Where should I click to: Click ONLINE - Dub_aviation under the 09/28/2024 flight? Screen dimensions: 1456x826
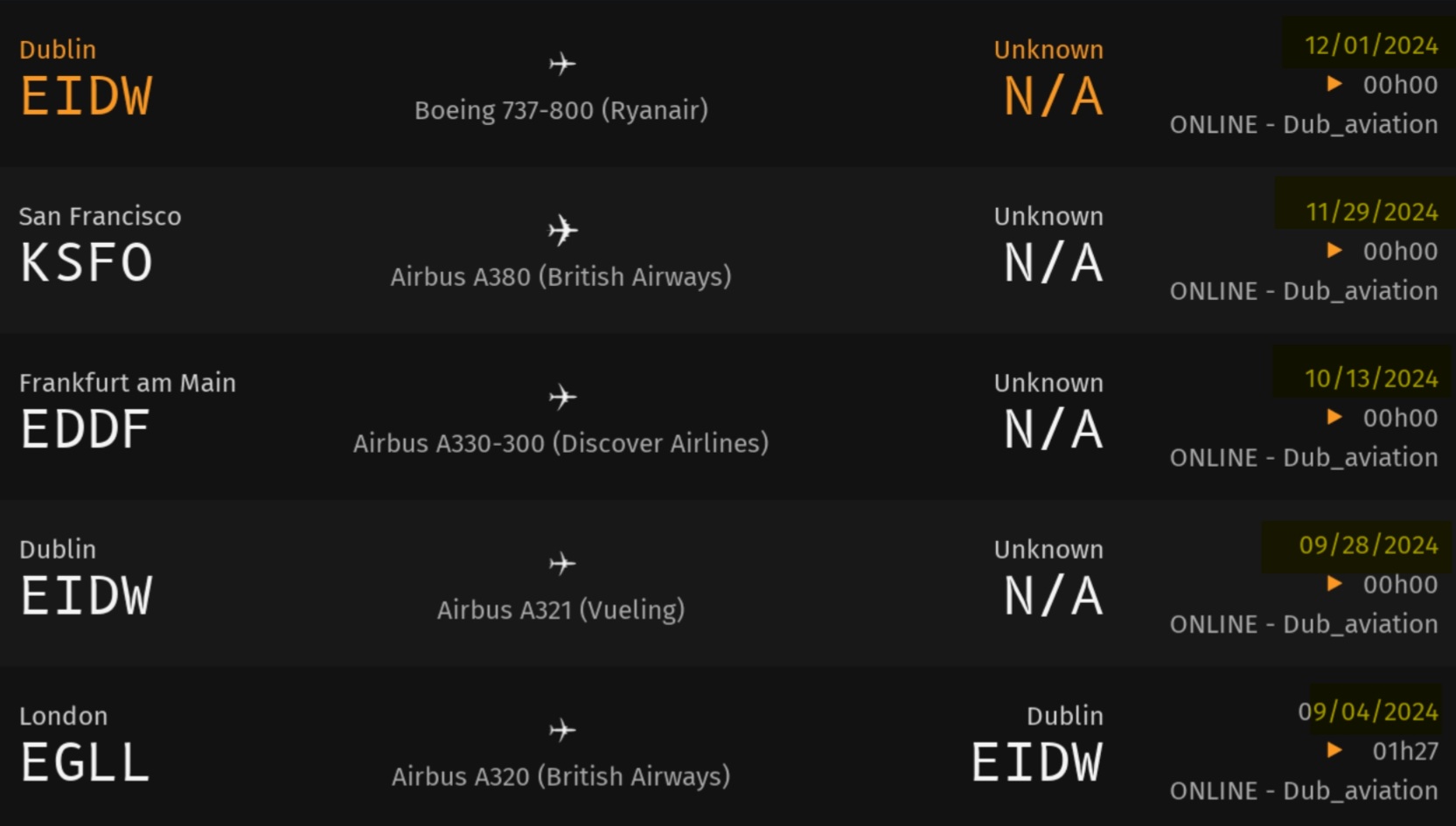coord(1303,624)
